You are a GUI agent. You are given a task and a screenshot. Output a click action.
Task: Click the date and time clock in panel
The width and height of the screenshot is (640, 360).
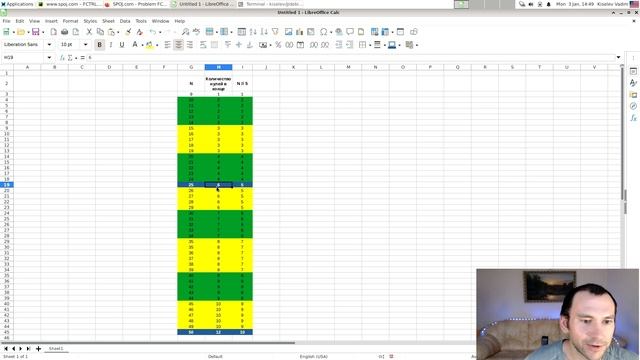point(575,4)
